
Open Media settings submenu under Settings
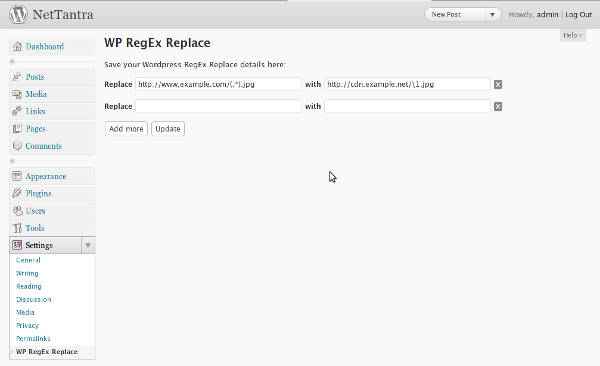tap(25, 312)
